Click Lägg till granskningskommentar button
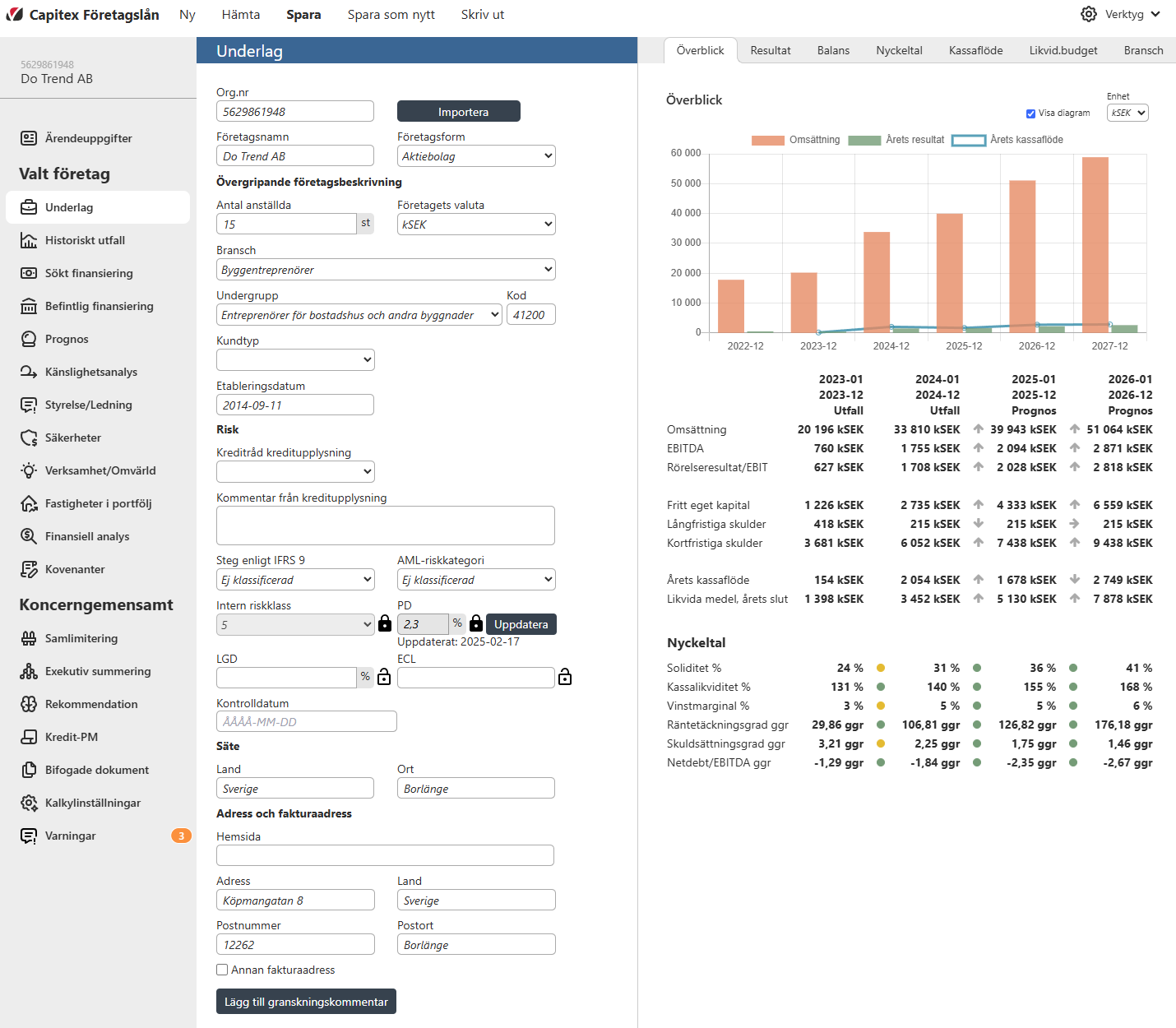The height and width of the screenshot is (1028, 1176). (x=306, y=1002)
